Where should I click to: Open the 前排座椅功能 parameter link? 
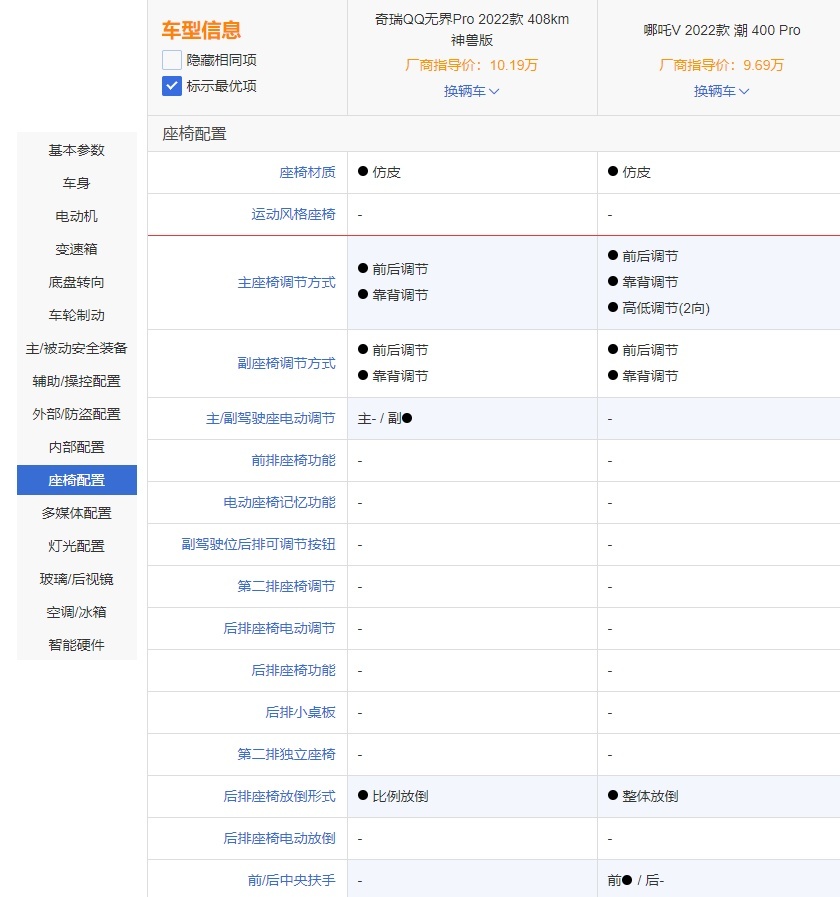pyautogui.click(x=293, y=461)
